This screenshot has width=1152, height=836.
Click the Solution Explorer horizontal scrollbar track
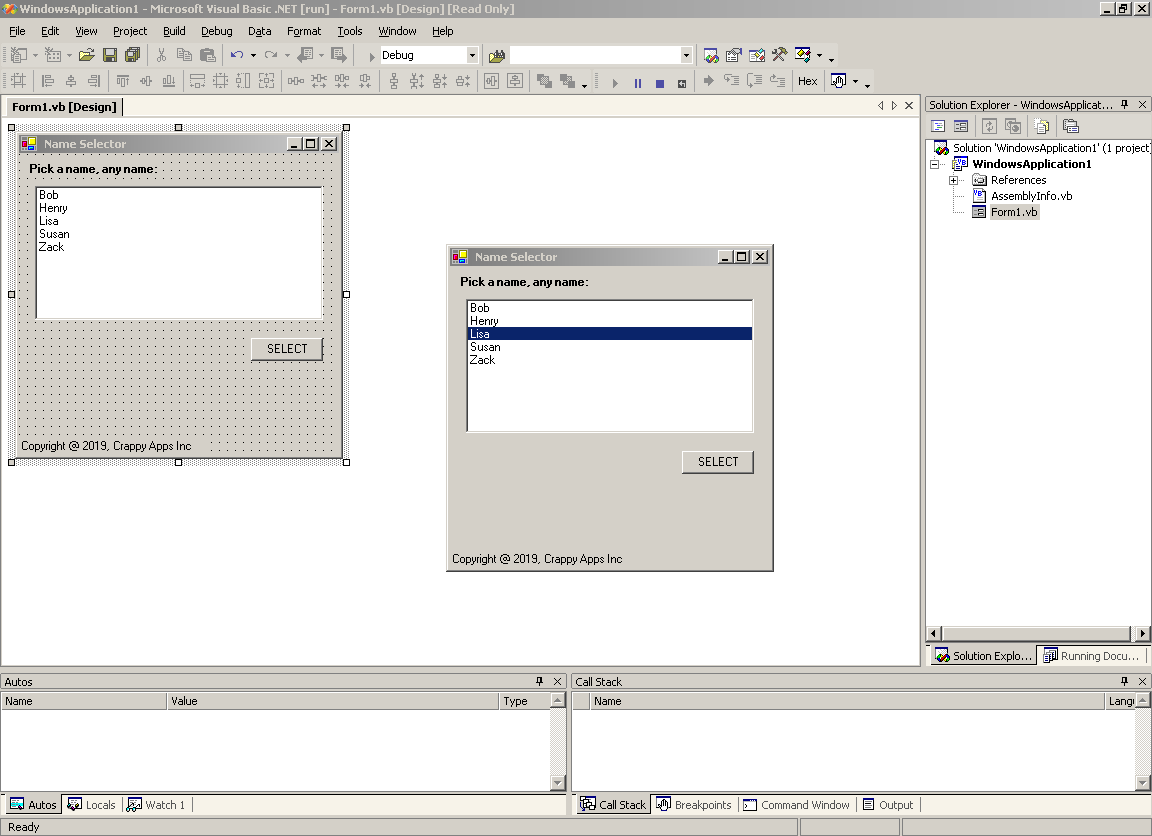pos(1036,633)
